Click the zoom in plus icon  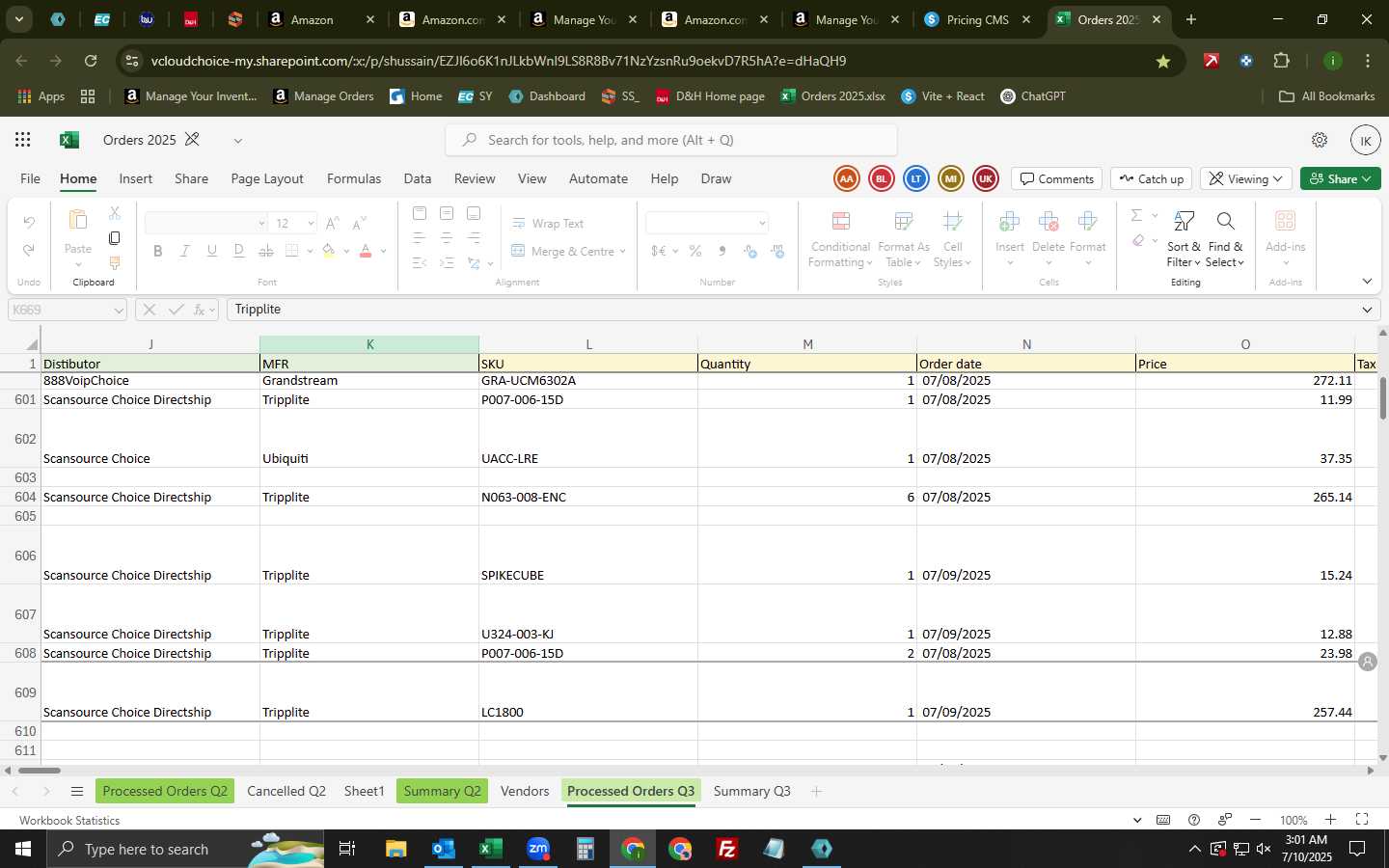[1330, 820]
